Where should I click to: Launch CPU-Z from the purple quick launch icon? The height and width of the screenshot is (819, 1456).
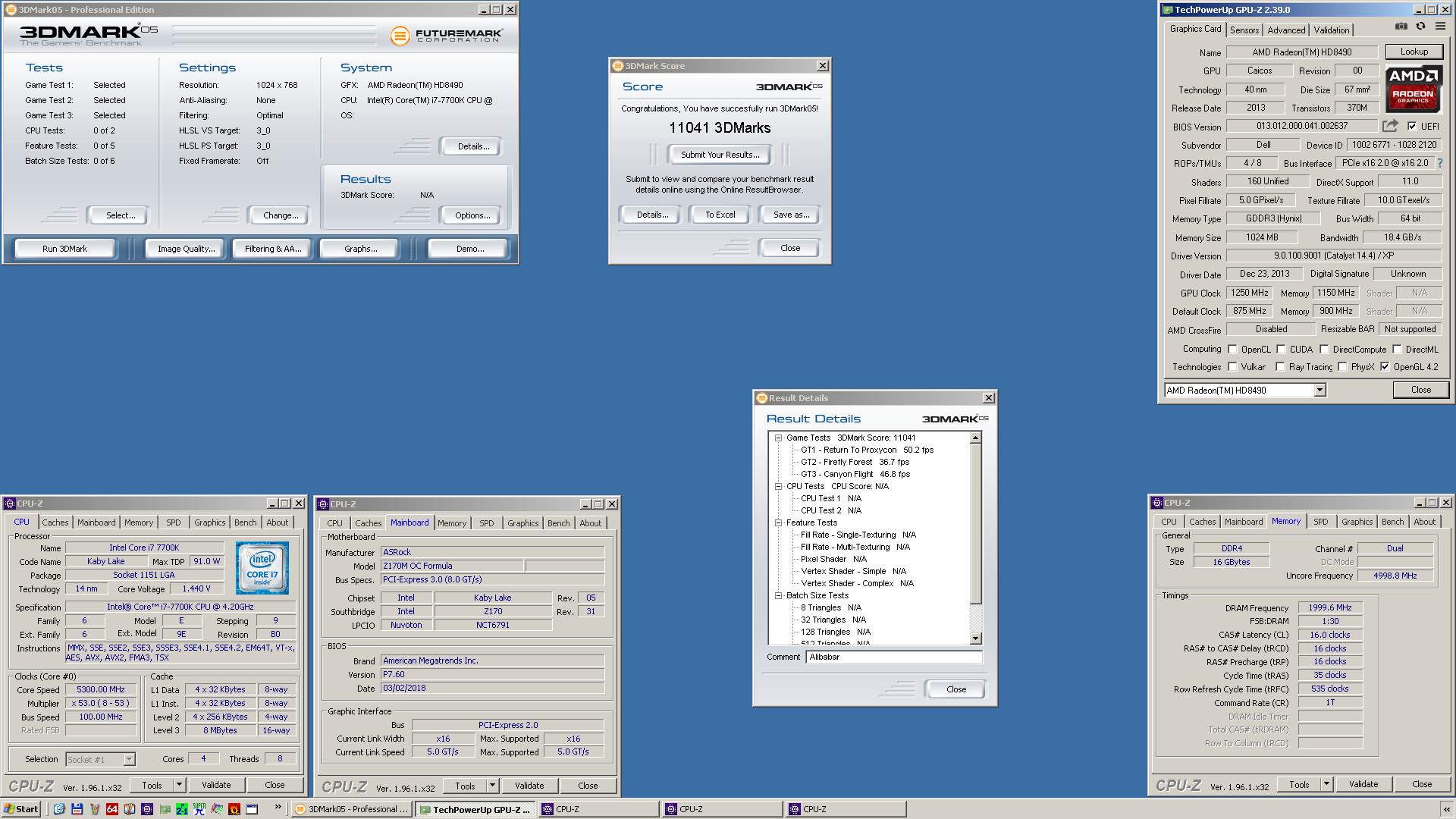pos(147,809)
